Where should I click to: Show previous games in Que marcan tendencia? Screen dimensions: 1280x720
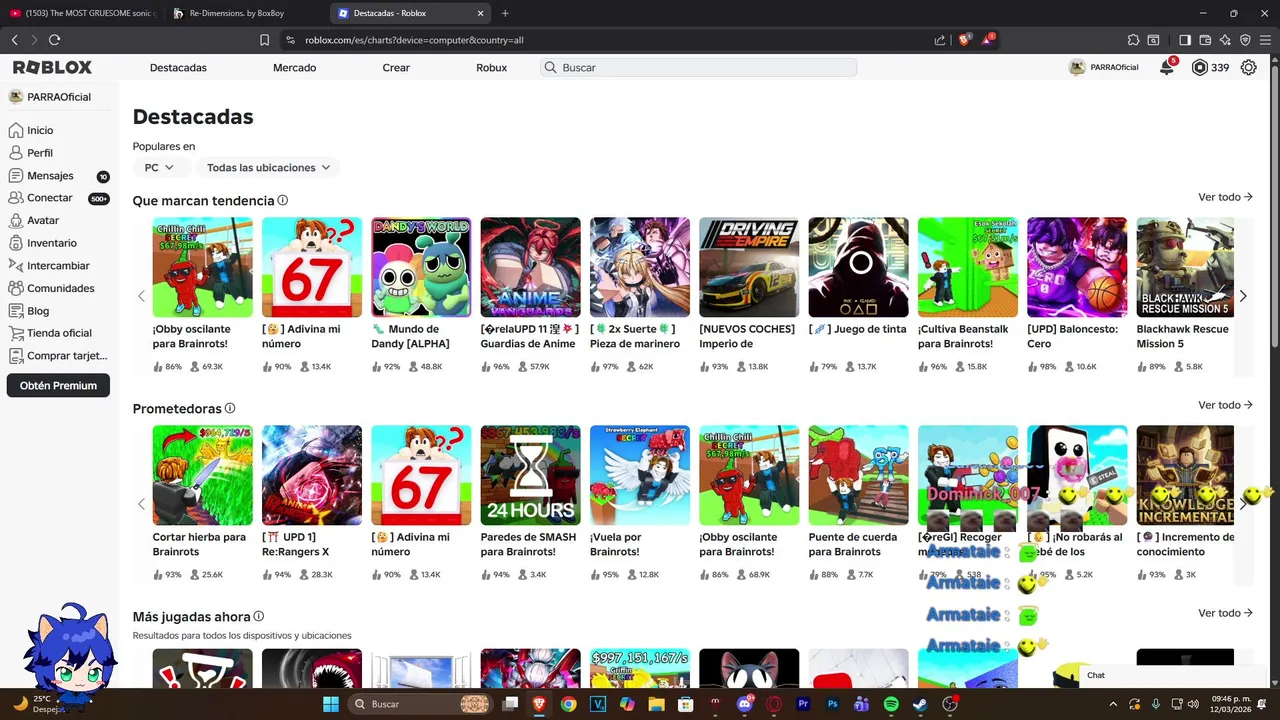[x=141, y=296]
